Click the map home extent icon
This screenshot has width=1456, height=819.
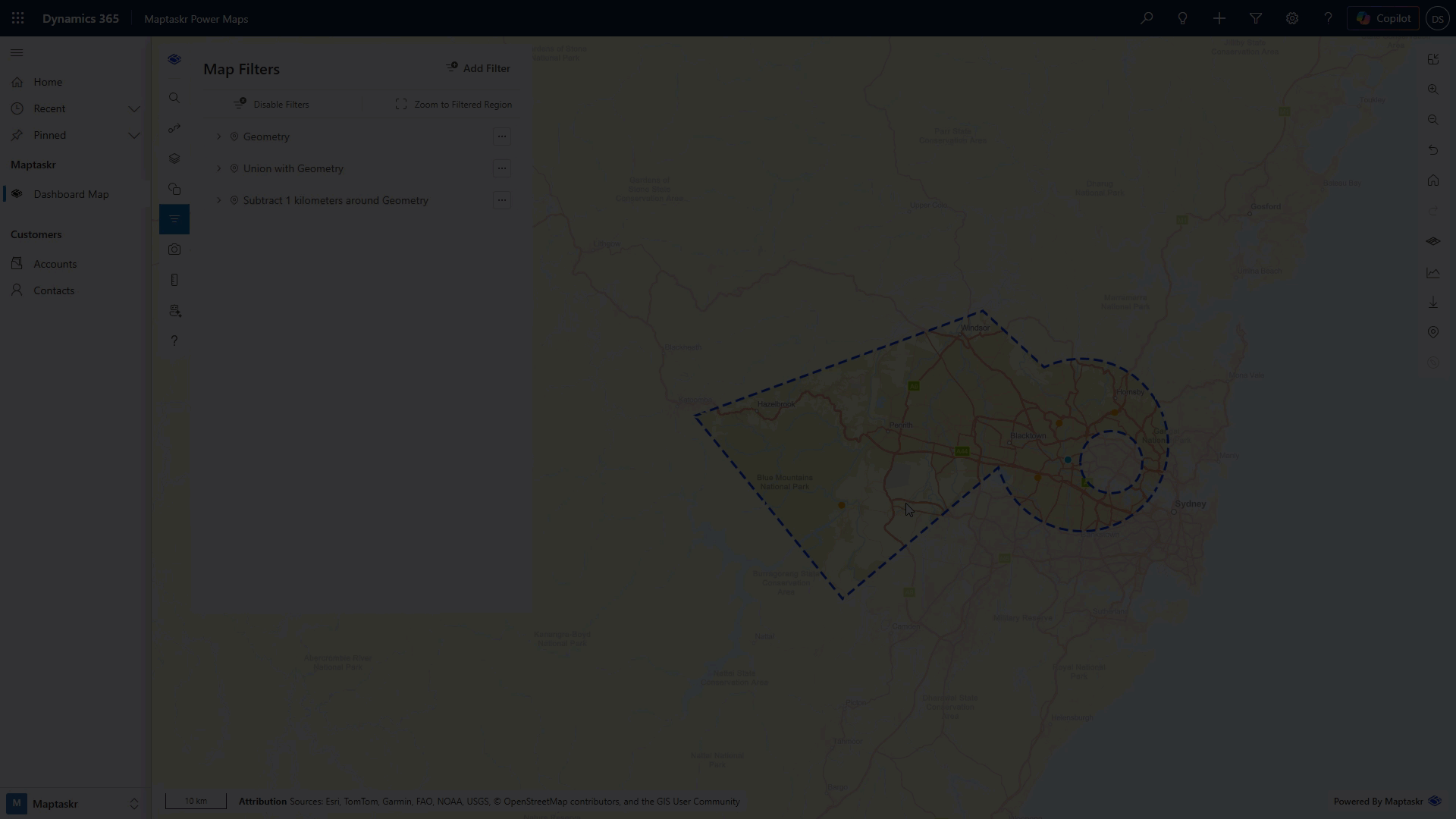1432,180
